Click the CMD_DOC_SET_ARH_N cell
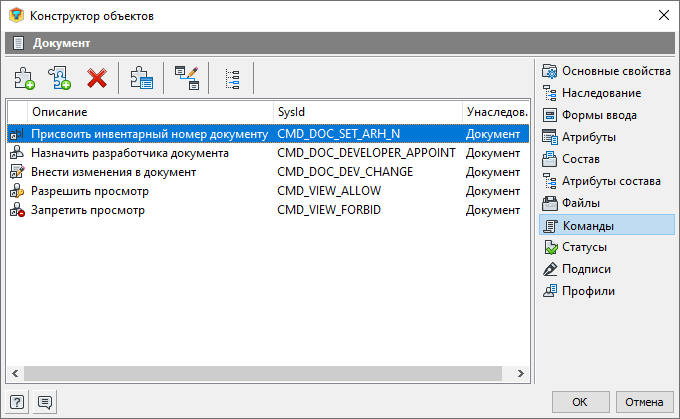The width and height of the screenshot is (680, 419). click(x=339, y=134)
